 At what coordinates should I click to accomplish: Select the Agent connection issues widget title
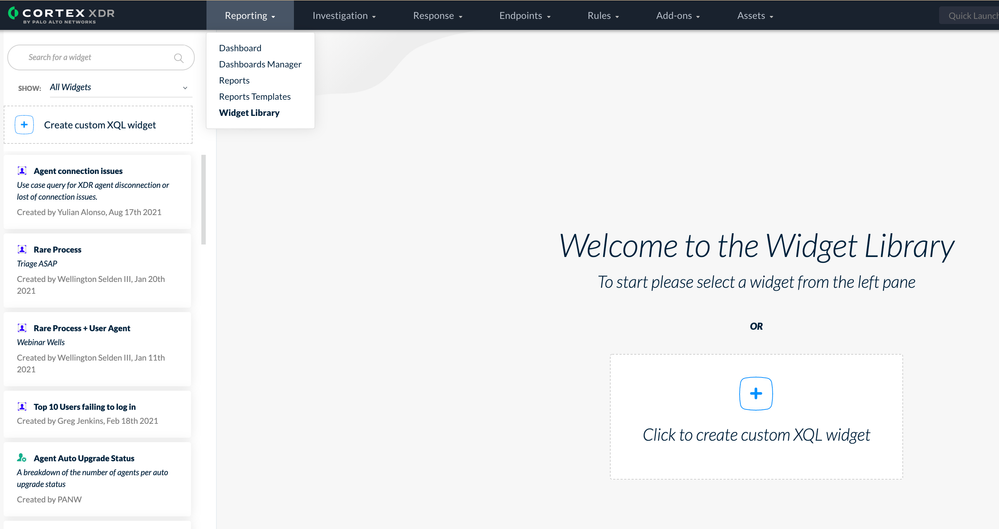tap(78, 171)
